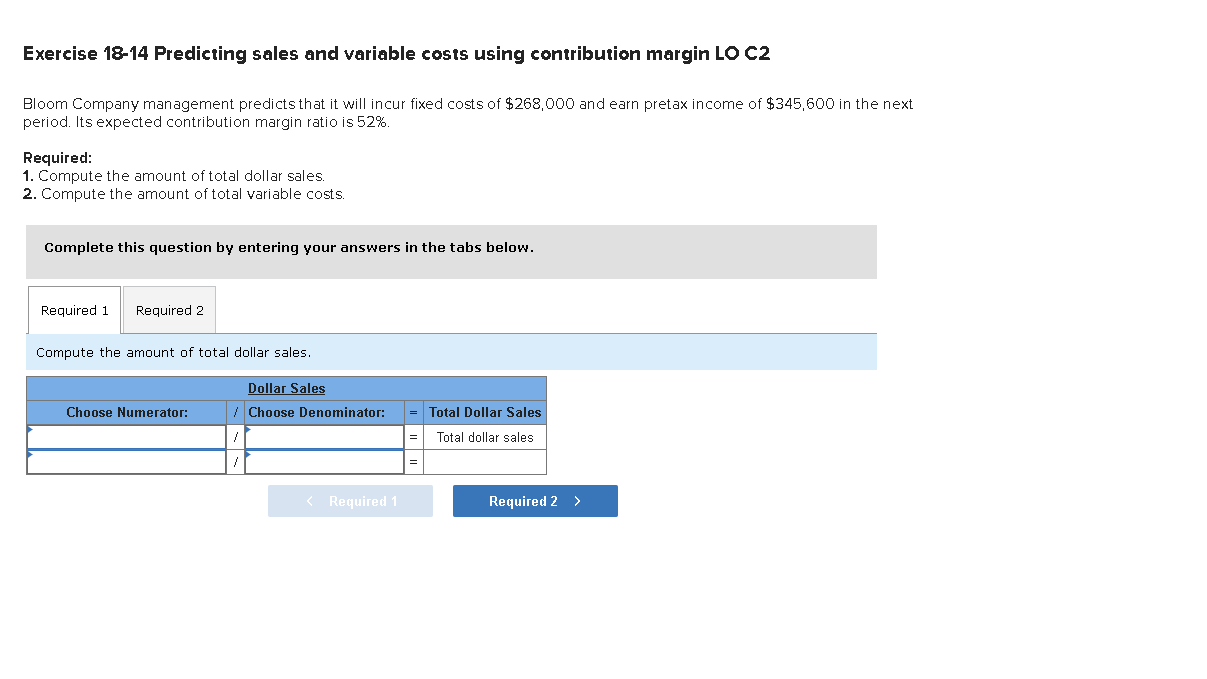1207x679 pixels.
Task: Click the dropdown marker in first denominator cell
Action: tap(247, 430)
